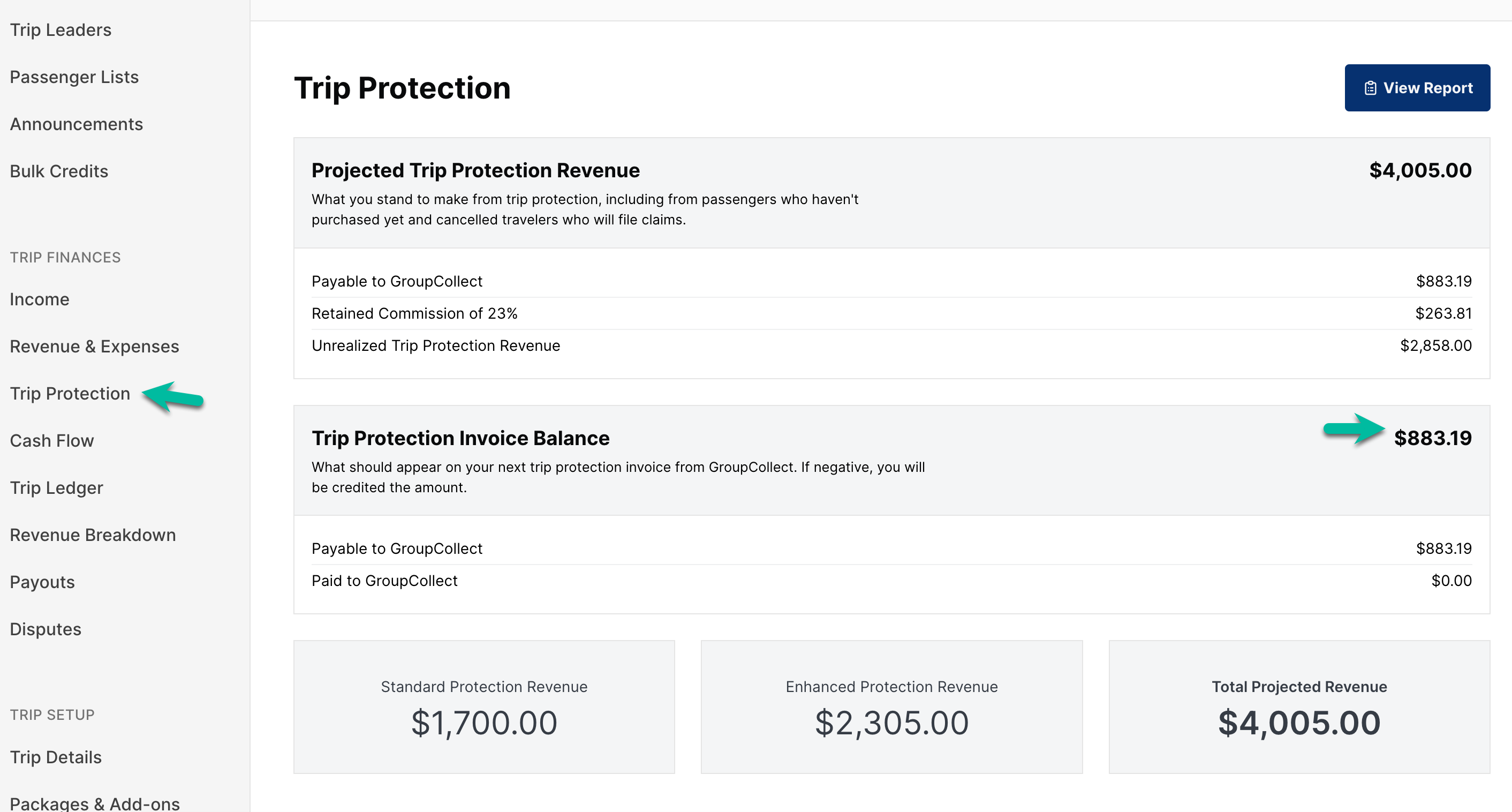Click the $883.19 invoice balance amount
This screenshot has width=1512, height=812.
tap(1432, 438)
